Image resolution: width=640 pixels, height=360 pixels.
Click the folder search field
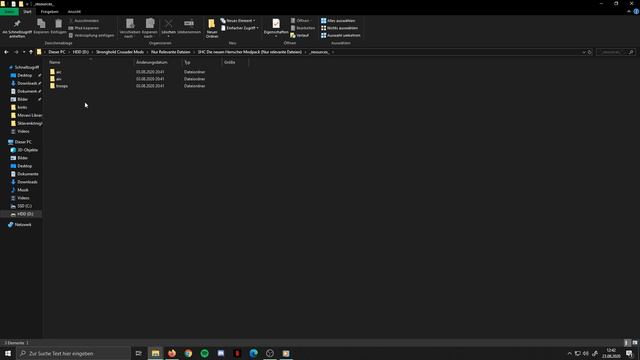point(616,52)
